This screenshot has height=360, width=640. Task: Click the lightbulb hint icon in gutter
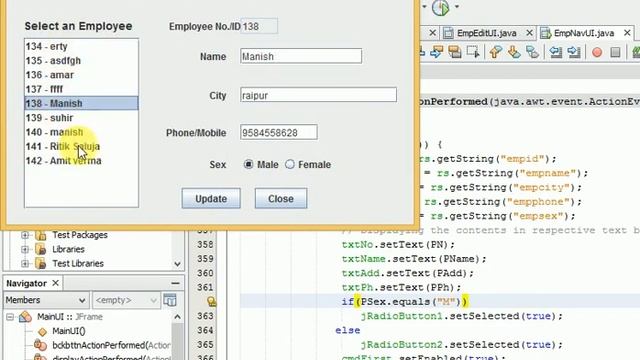[211, 302]
